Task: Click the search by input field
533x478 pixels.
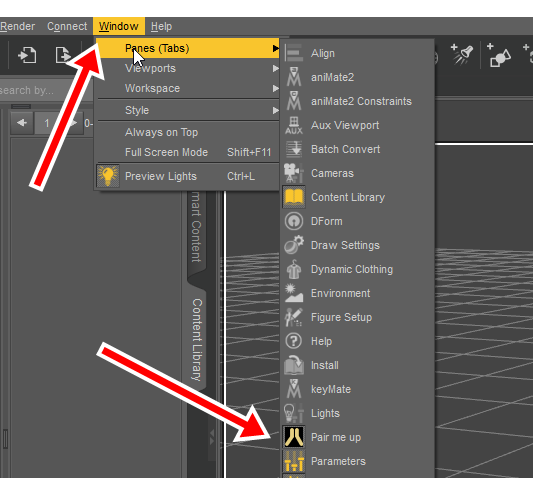Action: click(x=46, y=90)
